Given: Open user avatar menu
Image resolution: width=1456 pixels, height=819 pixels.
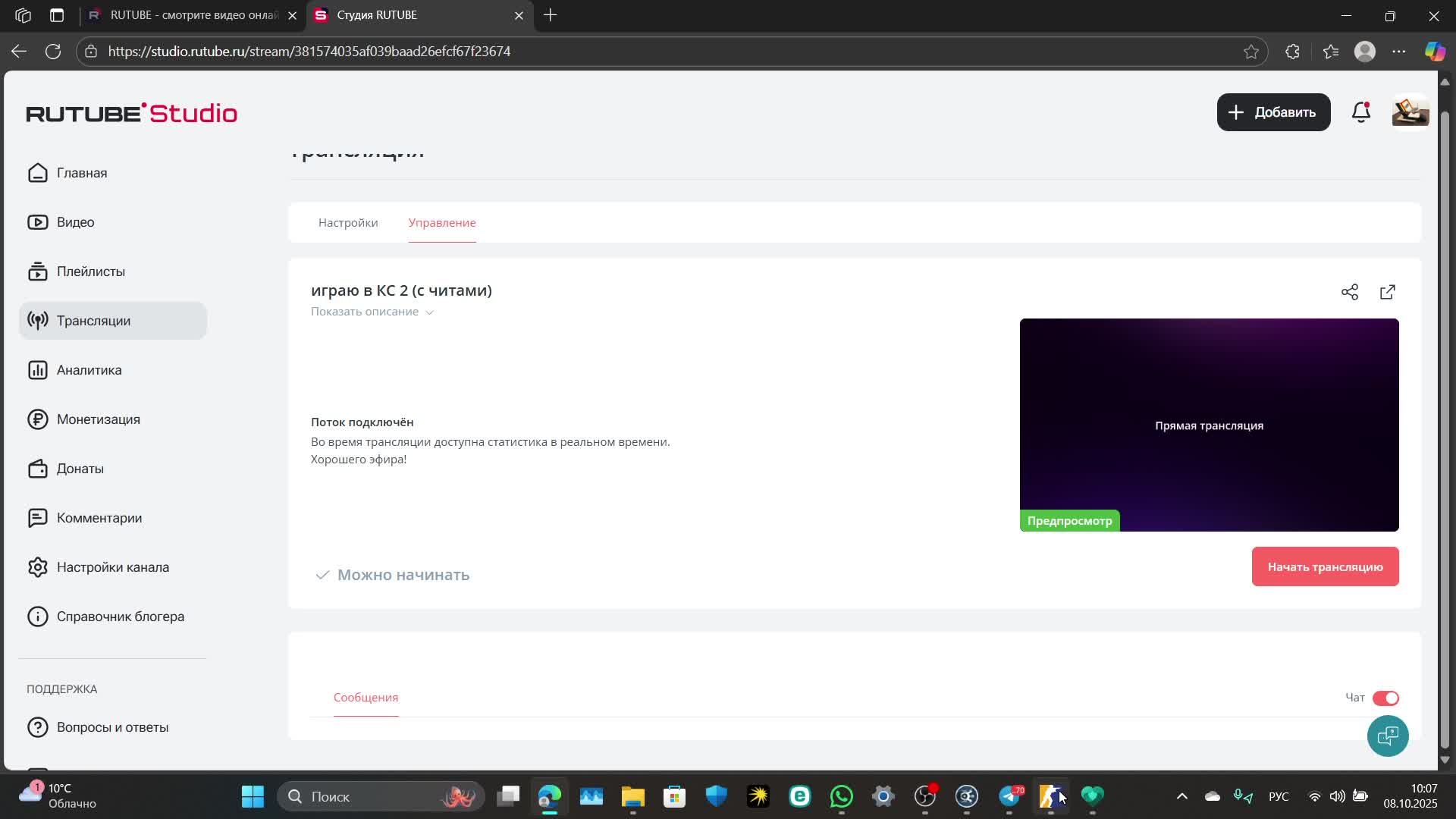Looking at the screenshot, I should pos(1410,112).
